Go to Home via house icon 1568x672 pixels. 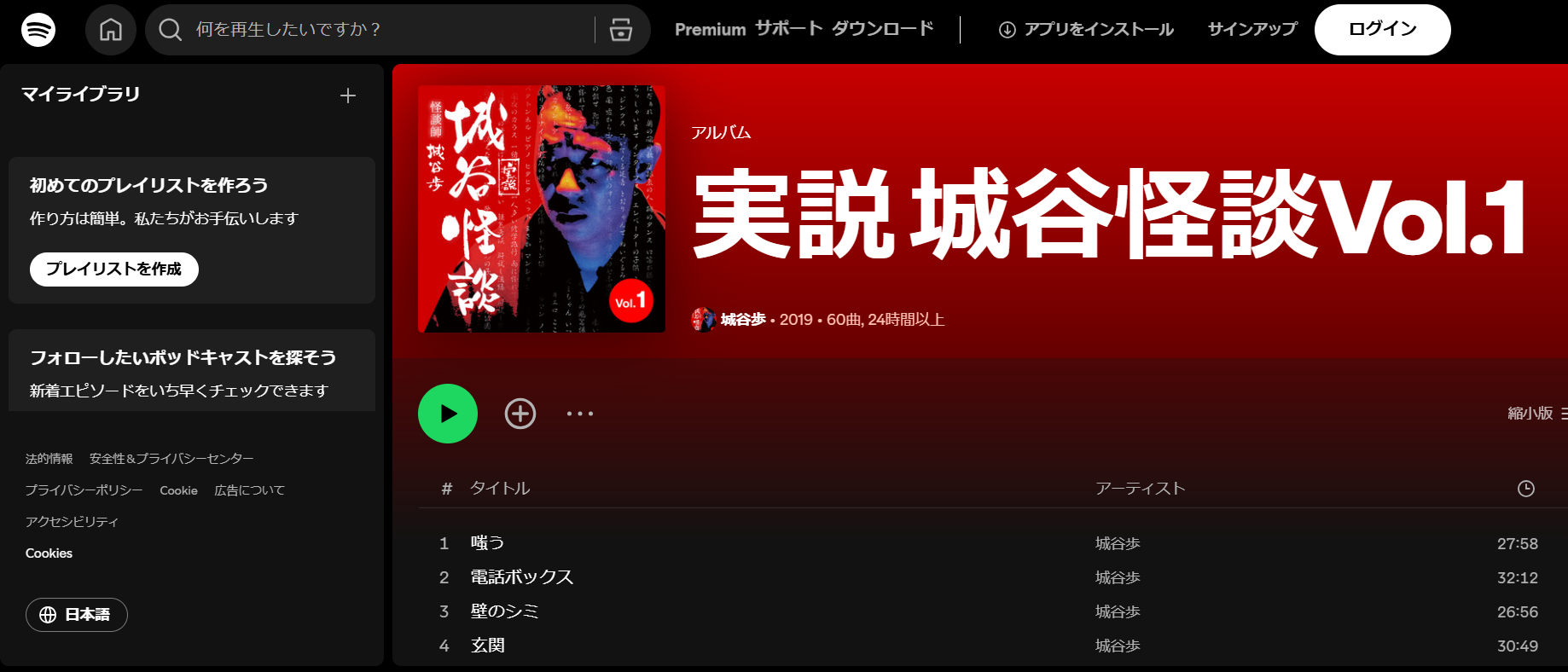pos(111,30)
